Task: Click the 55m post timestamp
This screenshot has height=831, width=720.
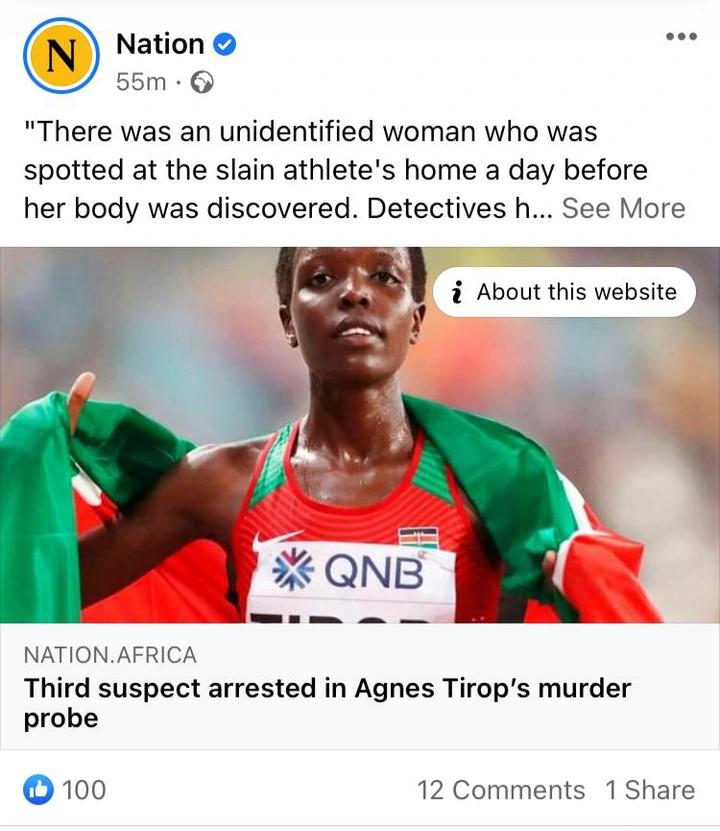Action: pyautogui.click(x=141, y=82)
